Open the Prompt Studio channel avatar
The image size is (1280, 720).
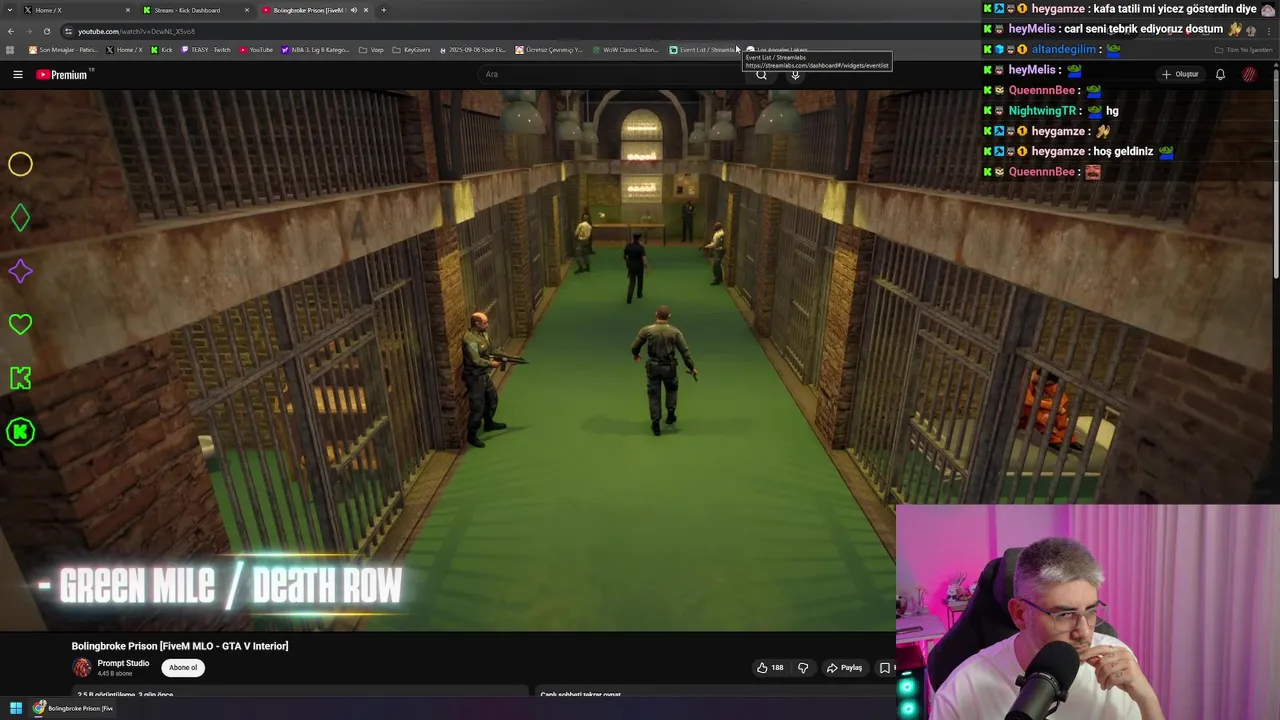[x=82, y=668]
